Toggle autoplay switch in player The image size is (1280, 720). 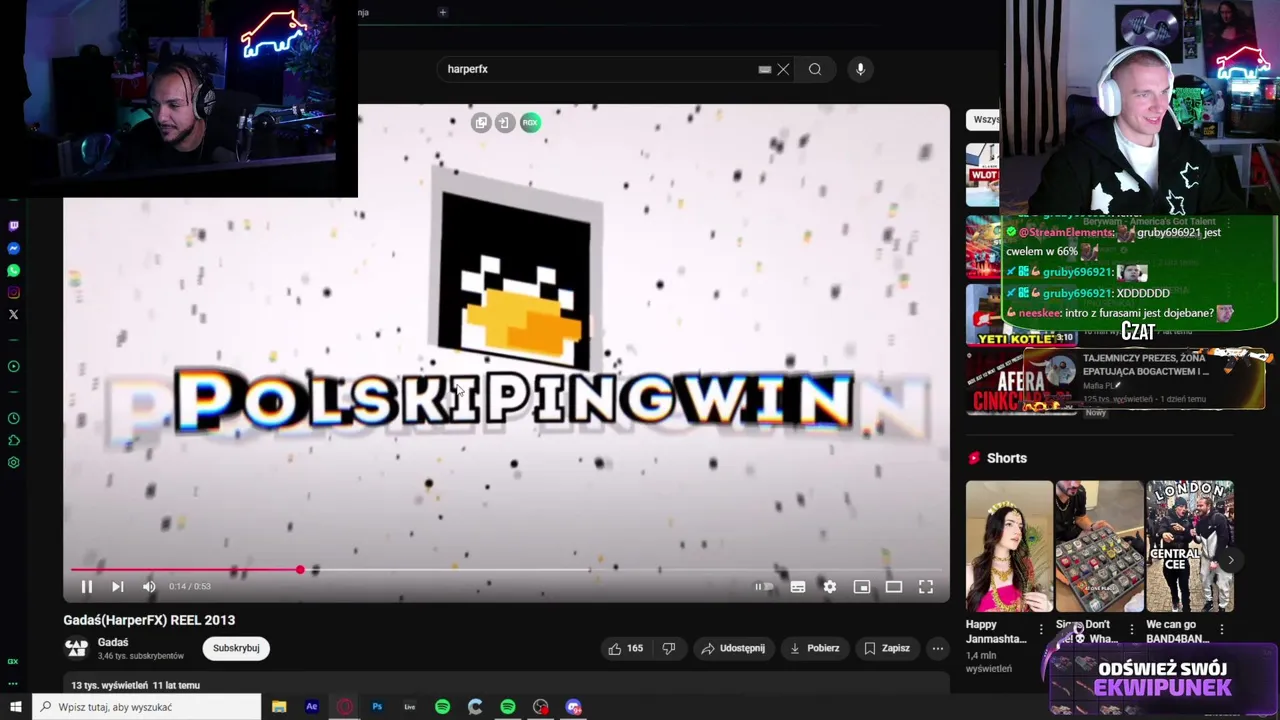tap(764, 587)
